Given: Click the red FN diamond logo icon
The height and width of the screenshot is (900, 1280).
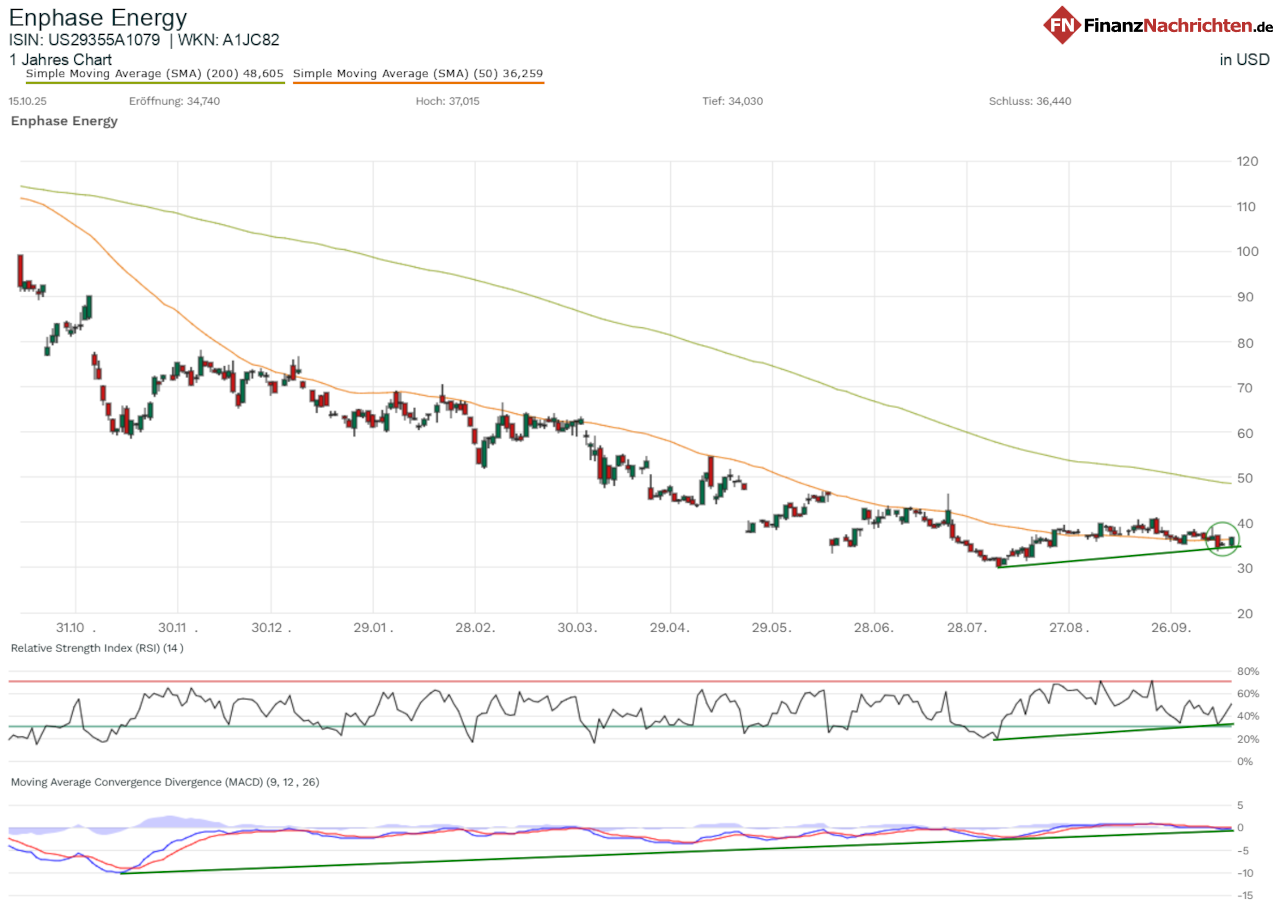Looking at the screenshot, I should pos(1063,25).
